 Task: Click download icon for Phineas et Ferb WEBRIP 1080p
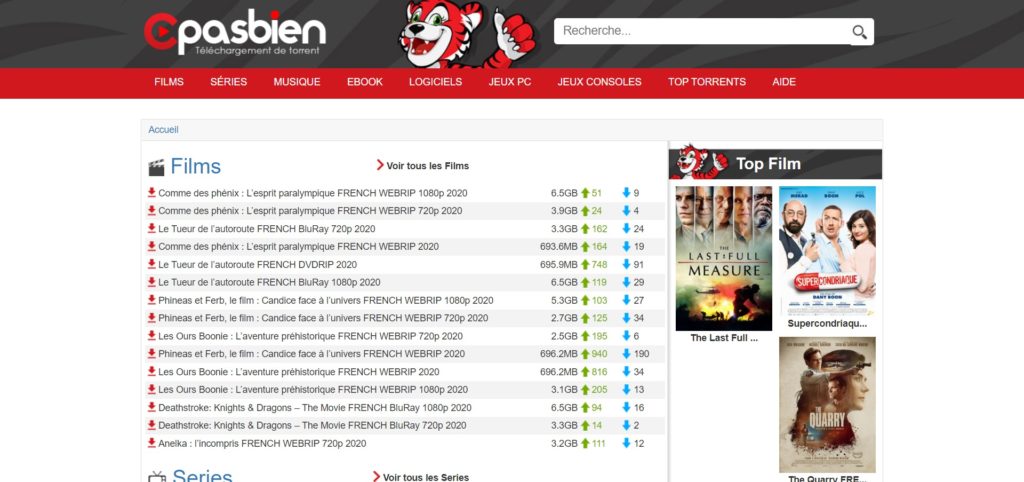click(152, 300)
